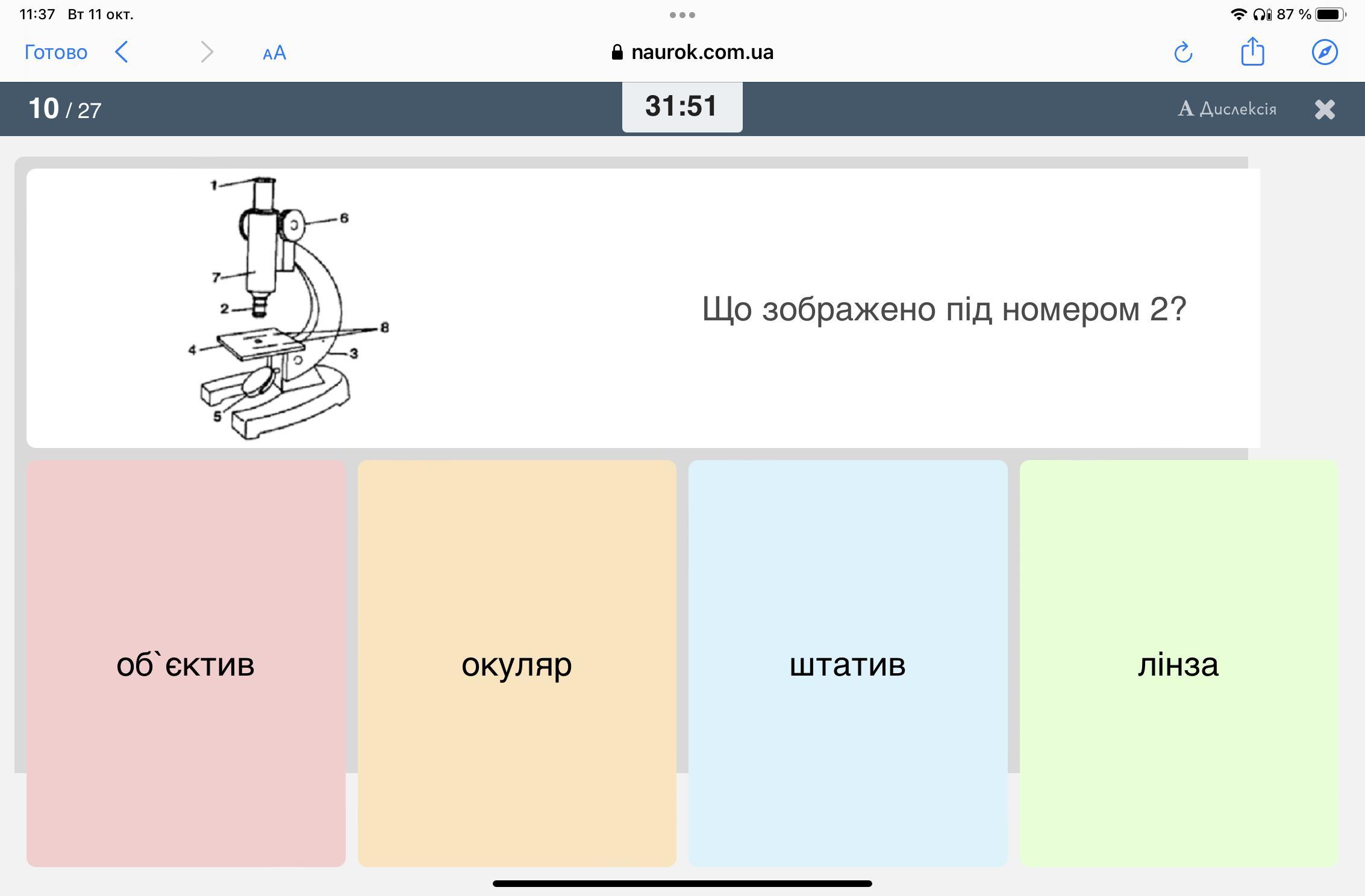
Task: Tap the forward chevron arrow
Action: coord(207,52)
